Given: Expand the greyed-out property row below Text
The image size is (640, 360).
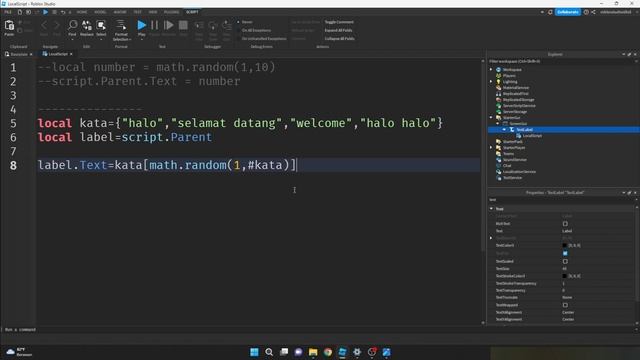Looking at the screenshot, I should [491, 238].
